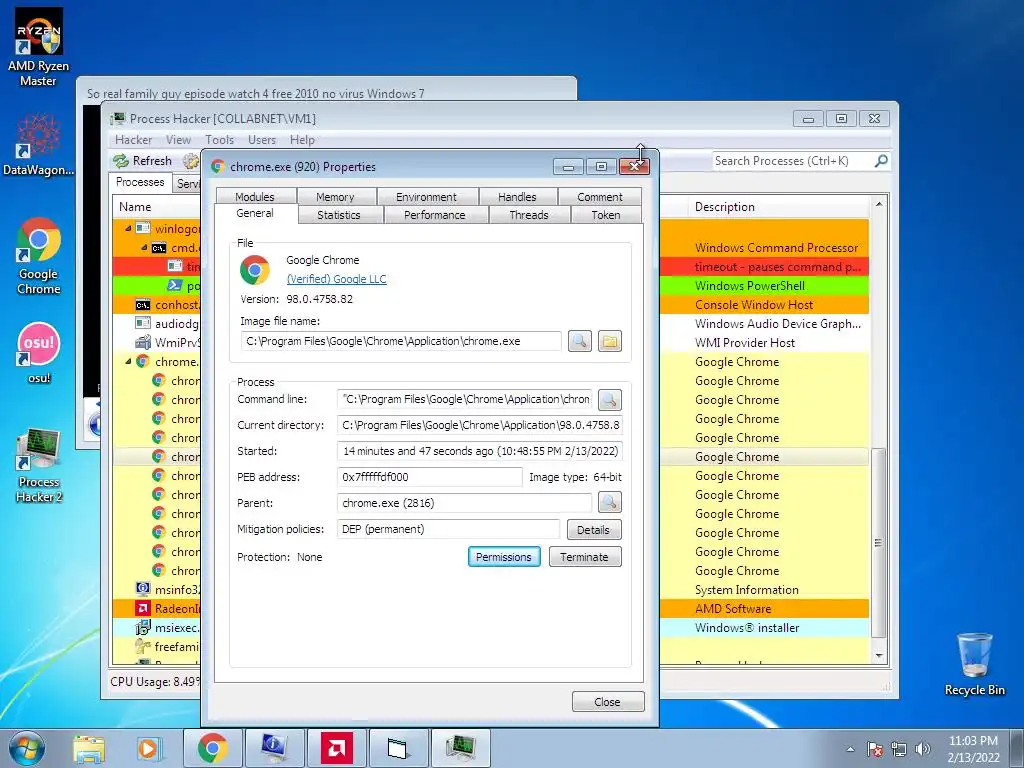Open the DataWagon desktop shortcut
Screen dimensions: 1024x768
click(38, 145)
